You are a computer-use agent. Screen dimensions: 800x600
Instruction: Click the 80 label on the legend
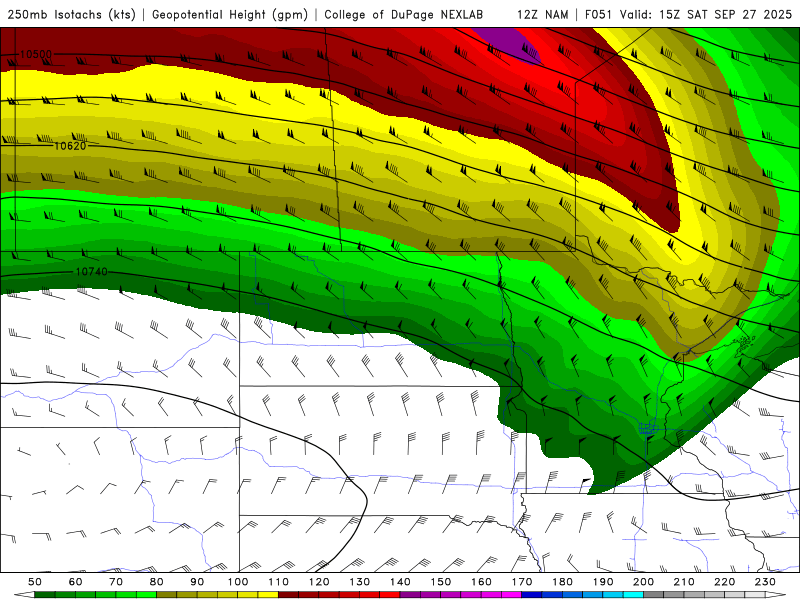point(157,582)
